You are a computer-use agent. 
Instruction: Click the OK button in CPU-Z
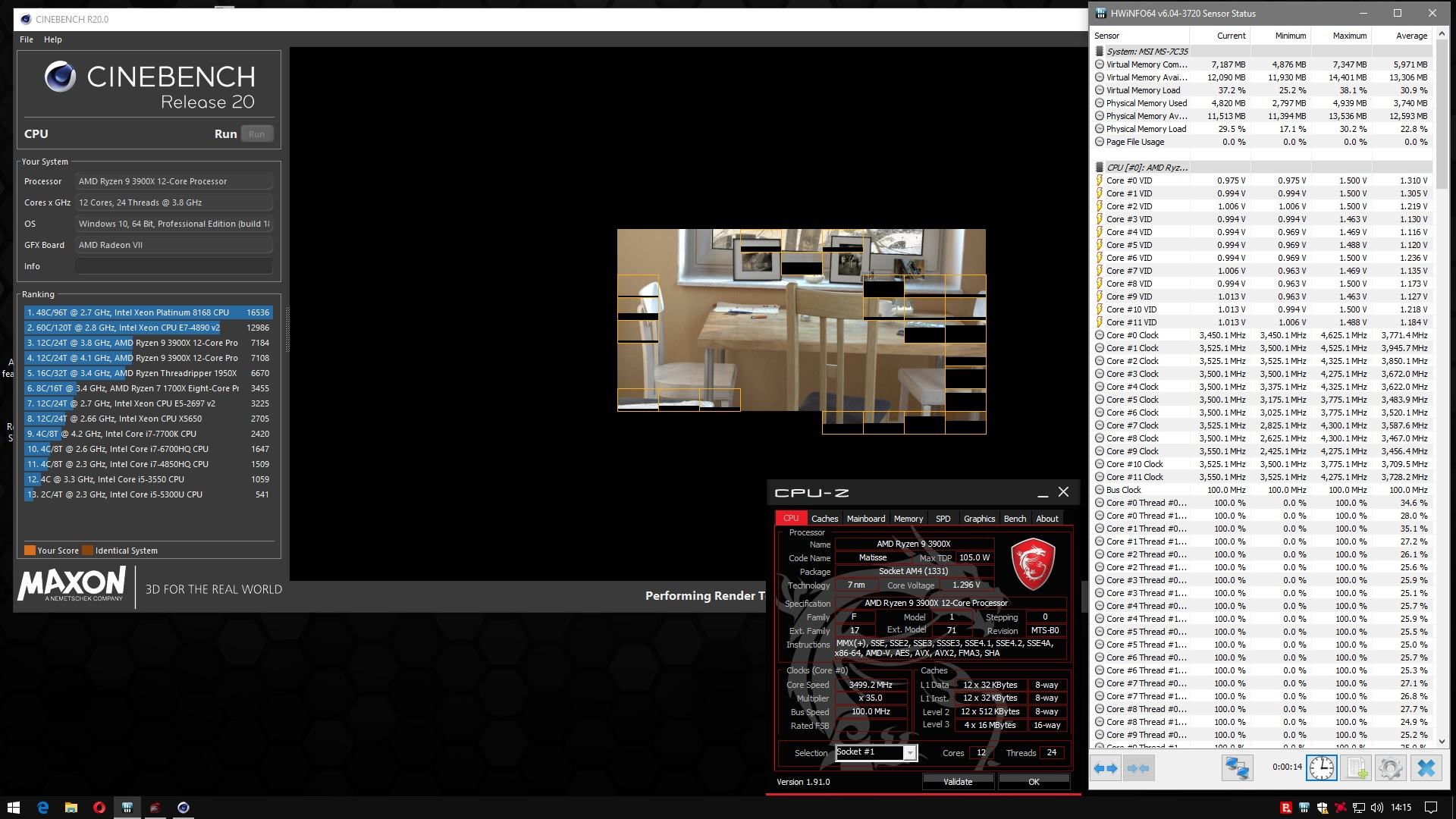[1034, 781]
